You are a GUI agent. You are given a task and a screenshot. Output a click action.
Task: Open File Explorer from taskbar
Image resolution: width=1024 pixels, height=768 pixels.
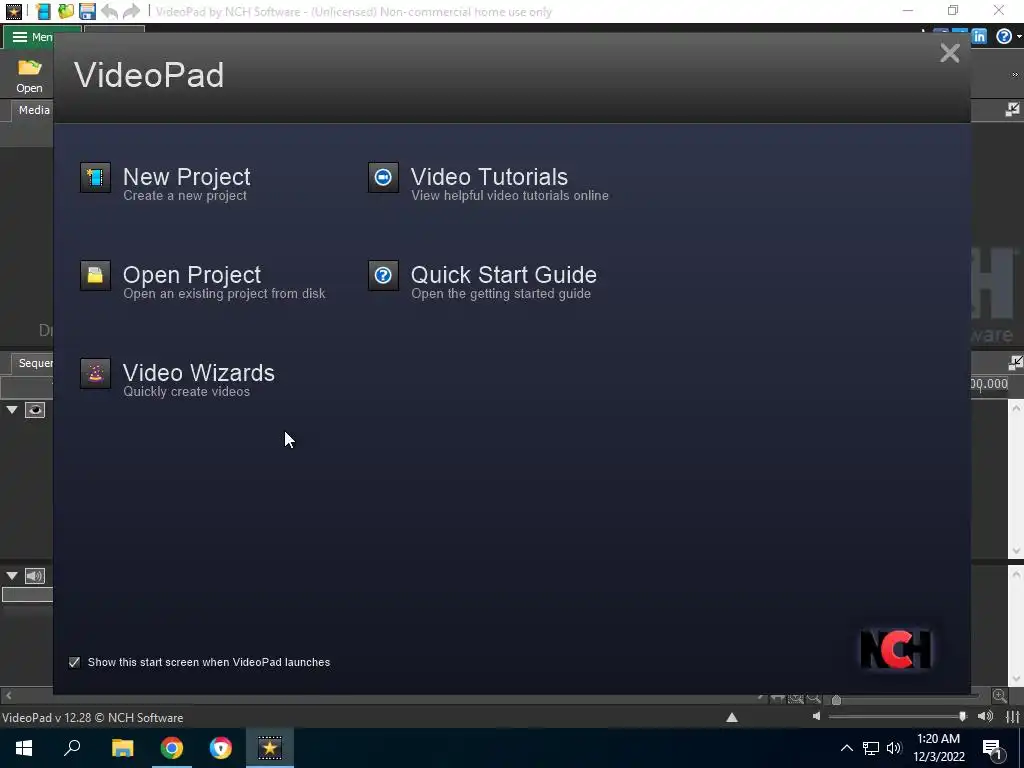click(122, 748)
